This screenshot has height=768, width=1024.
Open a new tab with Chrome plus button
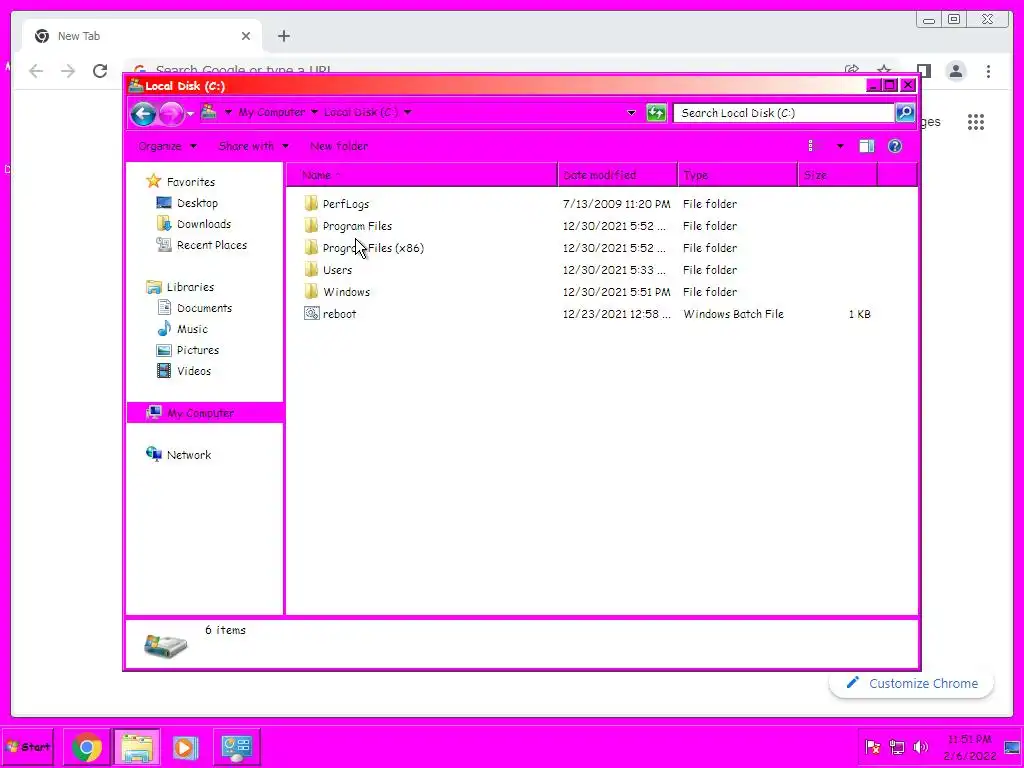[283, 36]
